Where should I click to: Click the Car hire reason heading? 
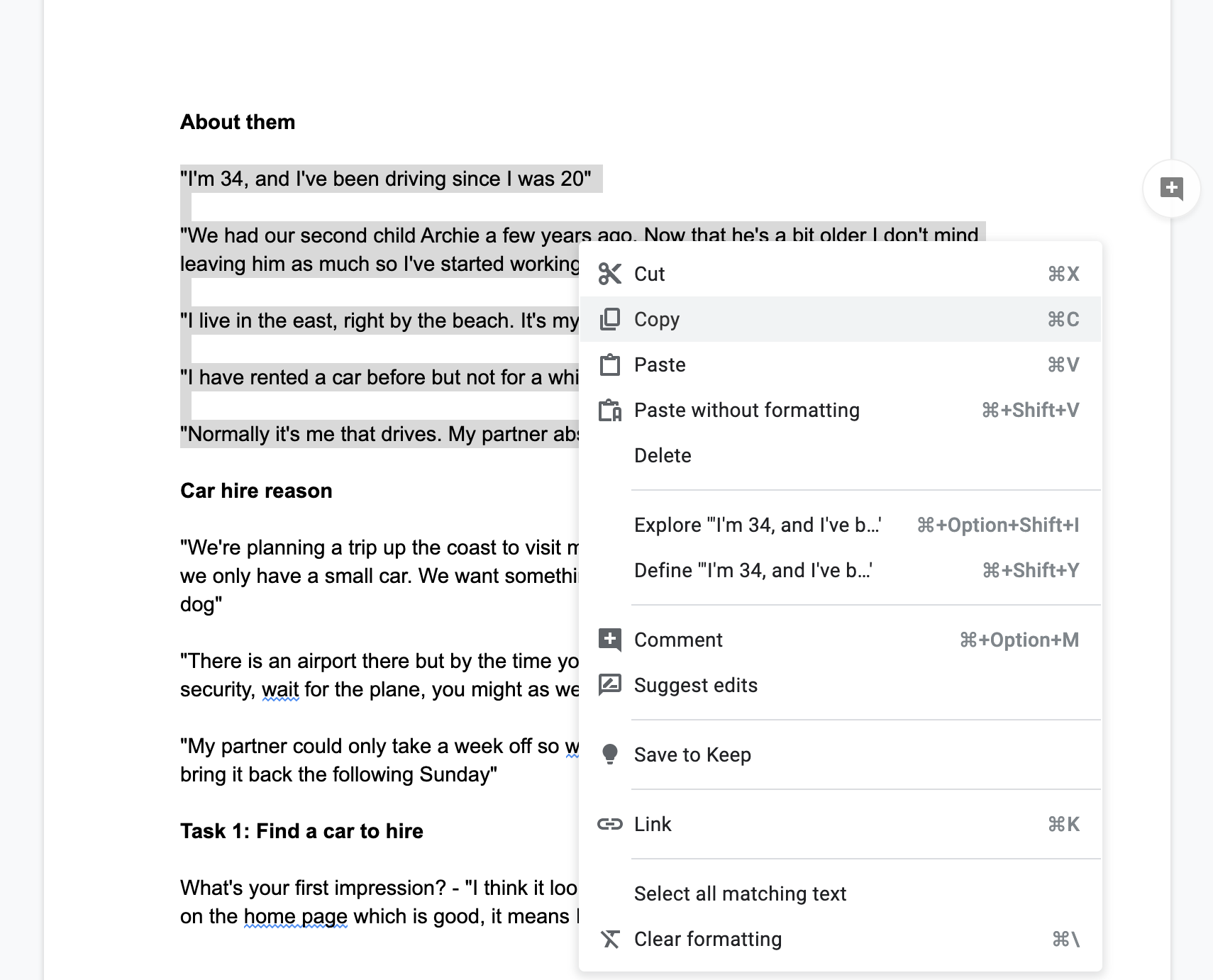coord(256,491)
